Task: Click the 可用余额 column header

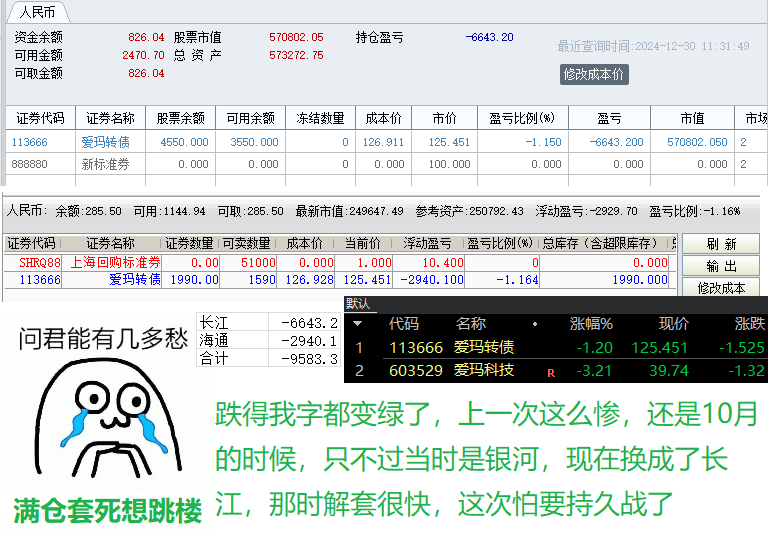Action: 250,118
